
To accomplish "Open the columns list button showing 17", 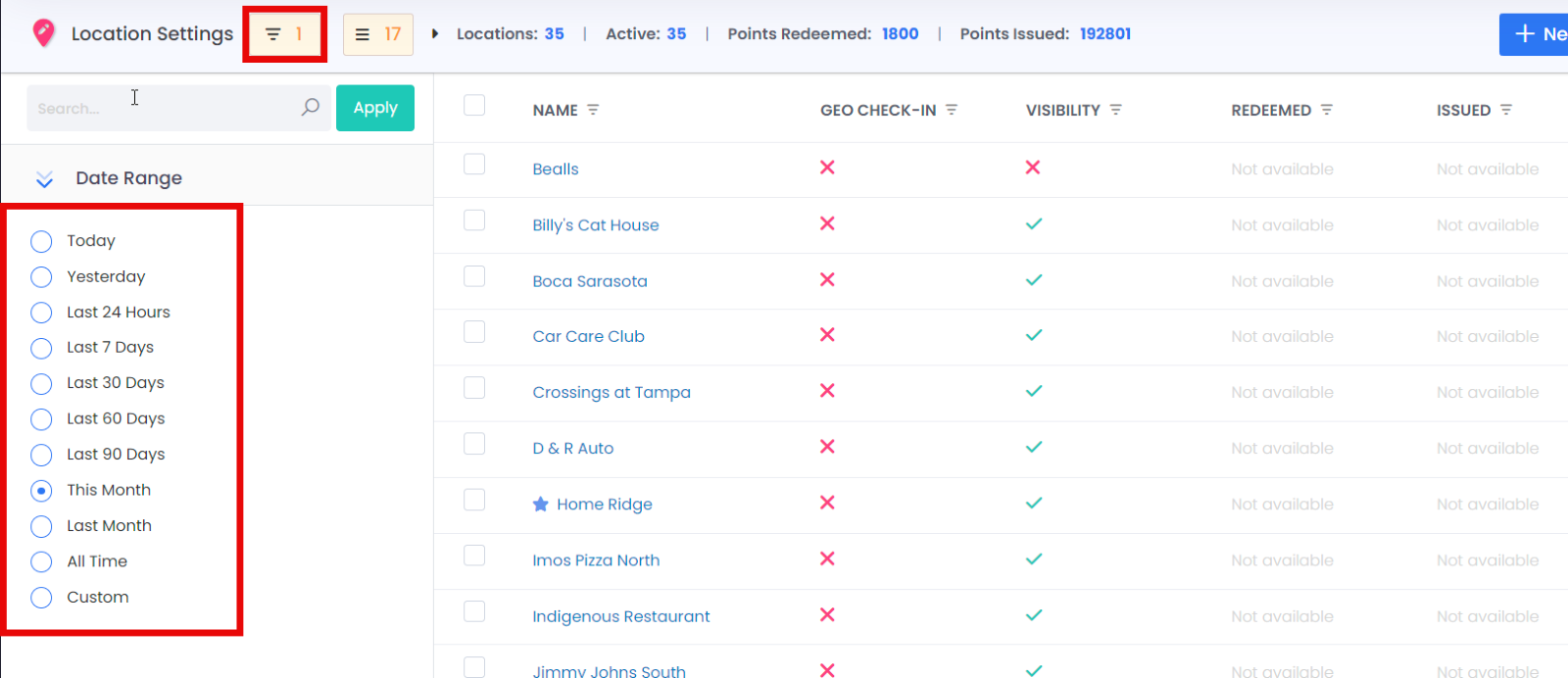I will click(x=378, y=34).
